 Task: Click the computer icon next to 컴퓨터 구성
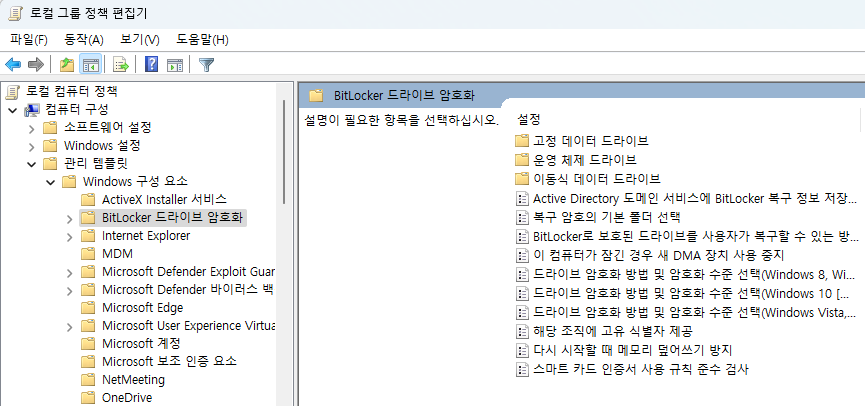[x=32, y=109]
